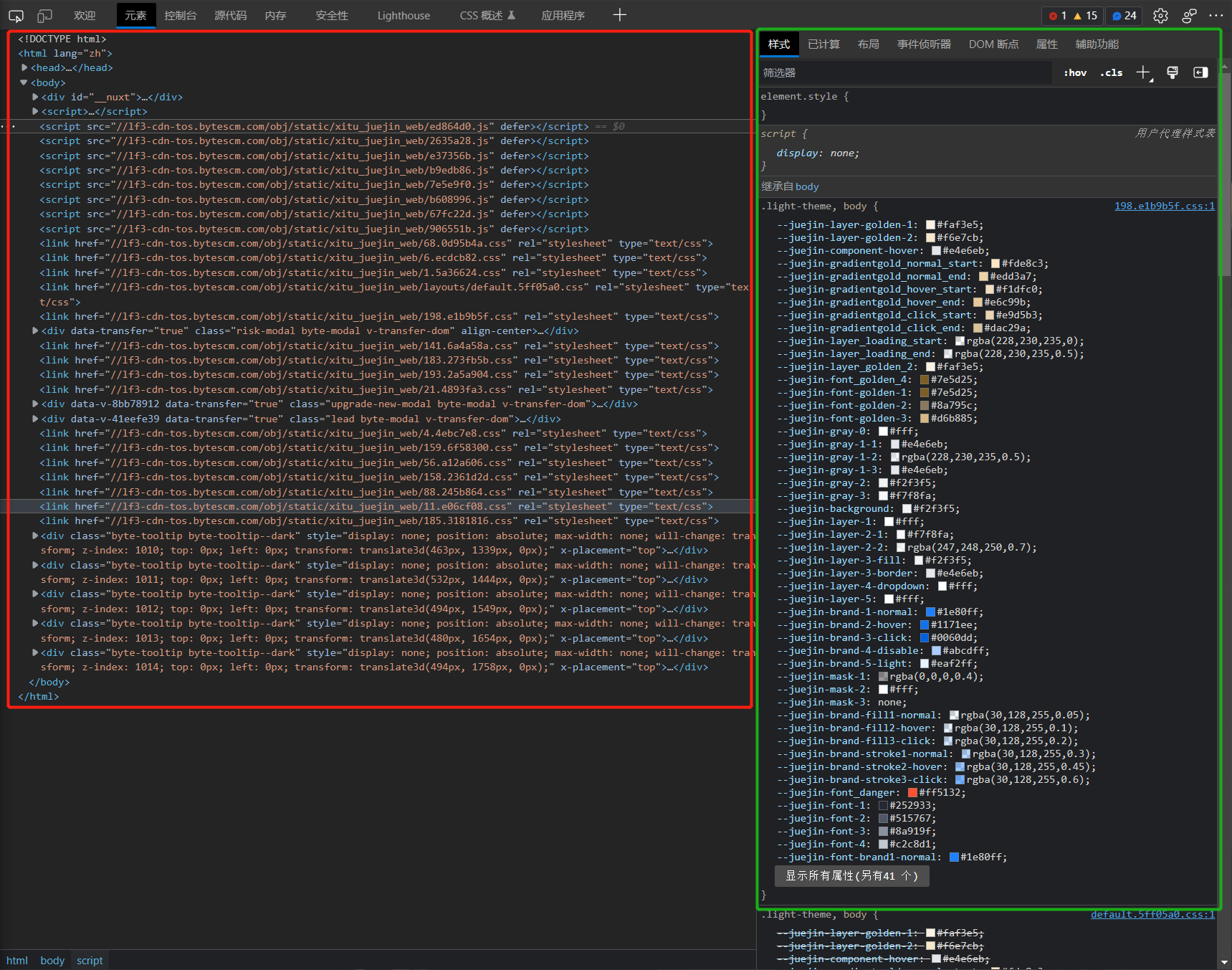Select the script row with 2635a28.js
Screen dimensions: 1232x970
(x=314, y=141)
